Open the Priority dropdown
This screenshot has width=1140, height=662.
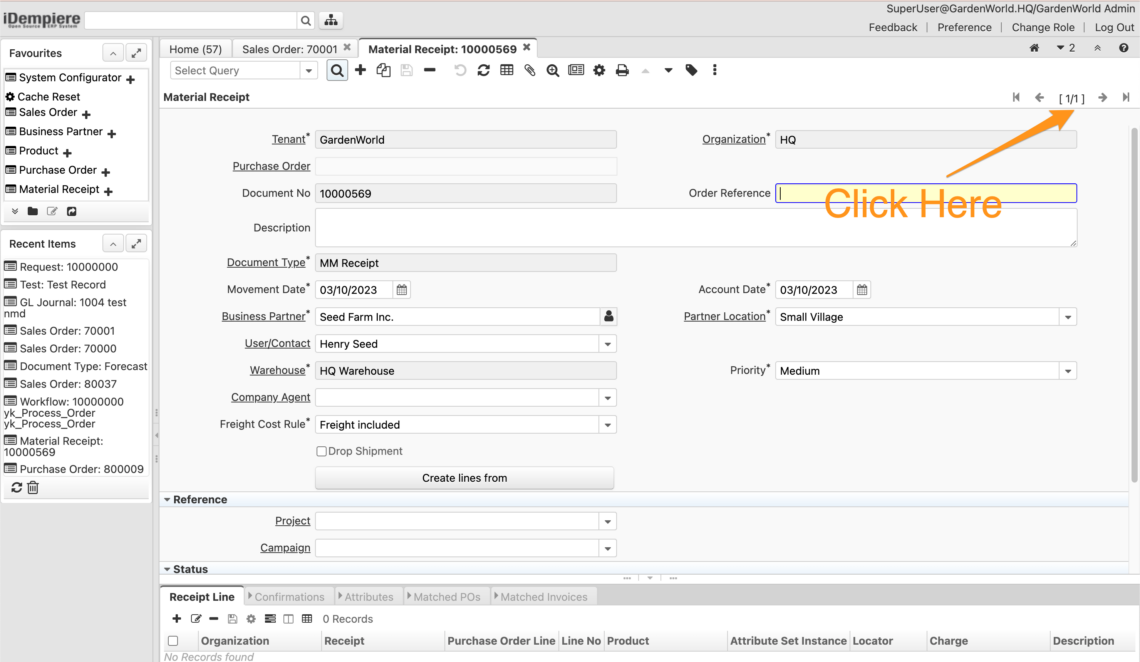click(1068, 370)
